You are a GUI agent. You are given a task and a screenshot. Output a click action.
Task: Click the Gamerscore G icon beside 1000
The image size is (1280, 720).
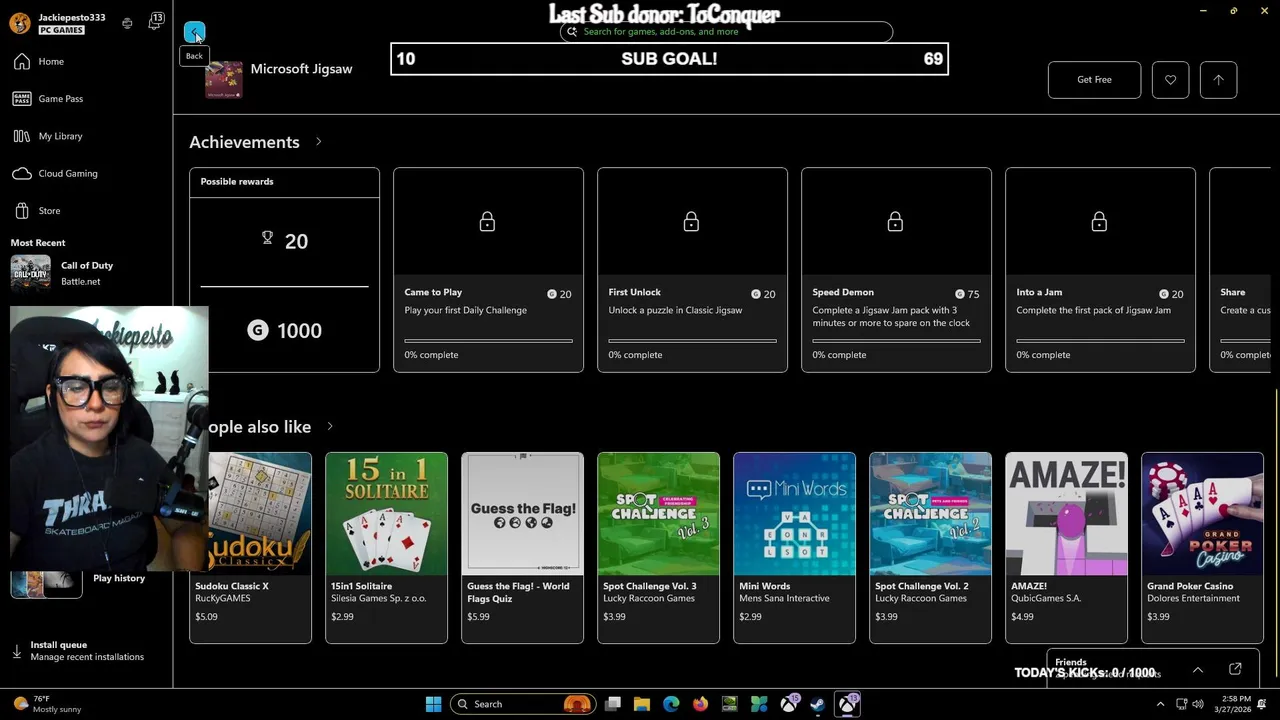point(258,330)
